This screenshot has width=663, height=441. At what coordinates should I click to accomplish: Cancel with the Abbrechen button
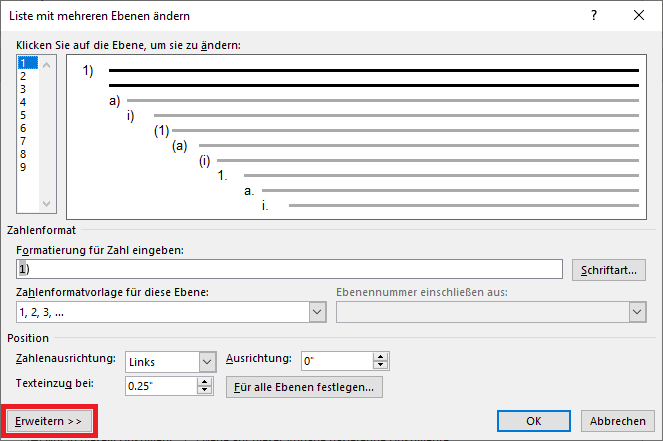[x=618, y=421]
